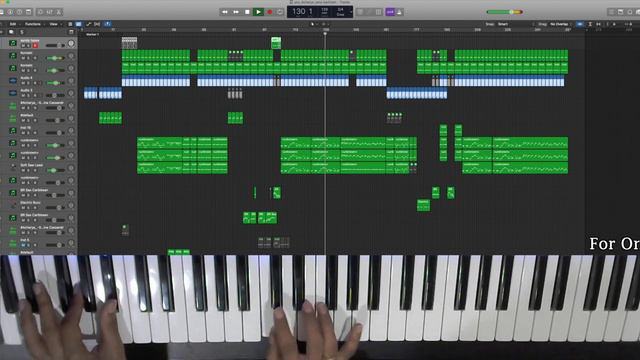The width and height of the screenshot is (640, 360).
Task: Solo the Electric Buzz track
Action: click(28, 208)
